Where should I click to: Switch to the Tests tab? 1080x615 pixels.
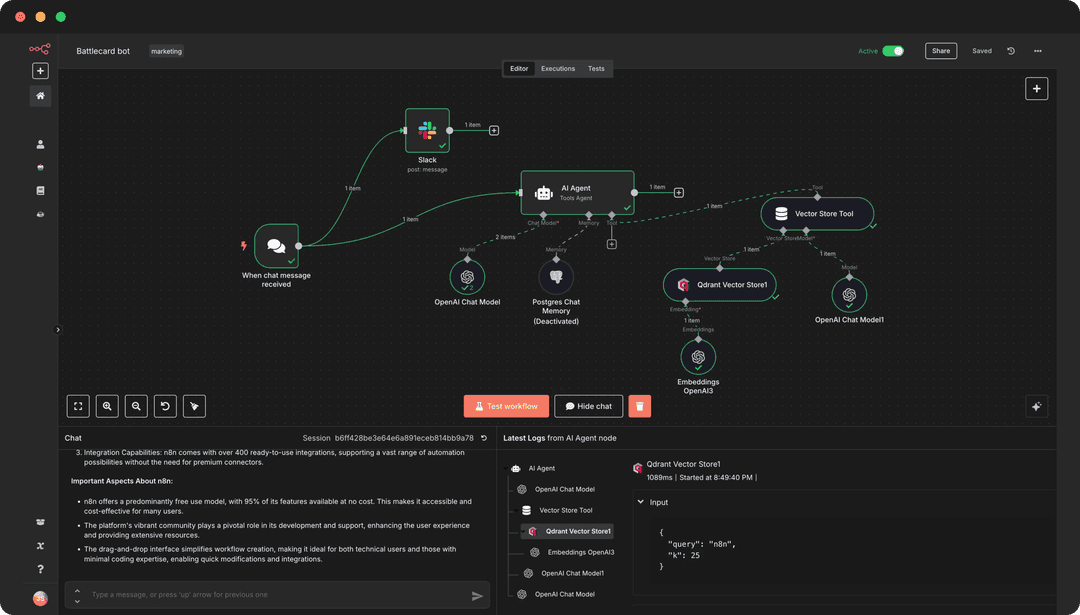click(x=596, y=69)
